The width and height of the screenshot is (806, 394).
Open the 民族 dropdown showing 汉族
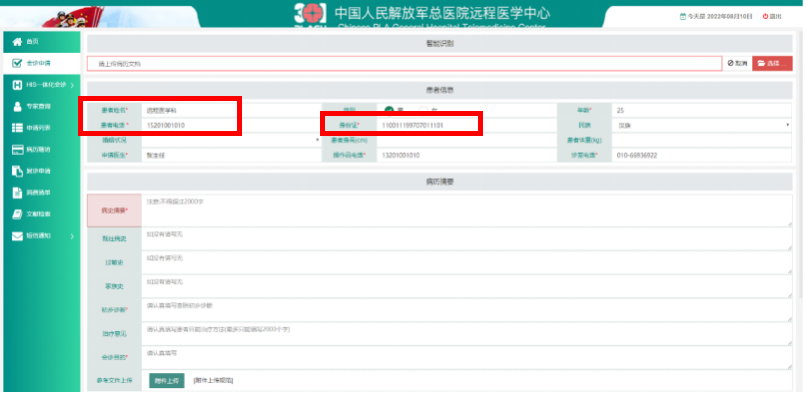[702, 125]
